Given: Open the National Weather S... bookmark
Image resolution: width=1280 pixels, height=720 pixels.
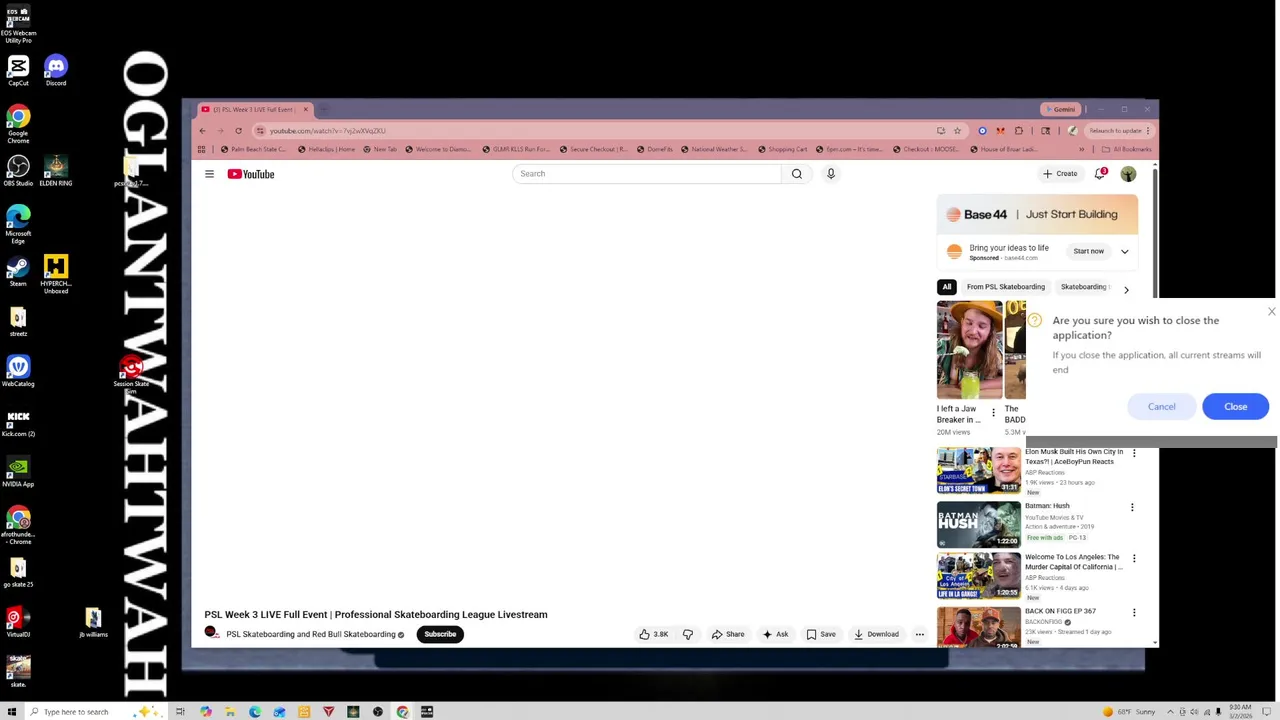Looking at the screenshot, I should pos(713,150).
